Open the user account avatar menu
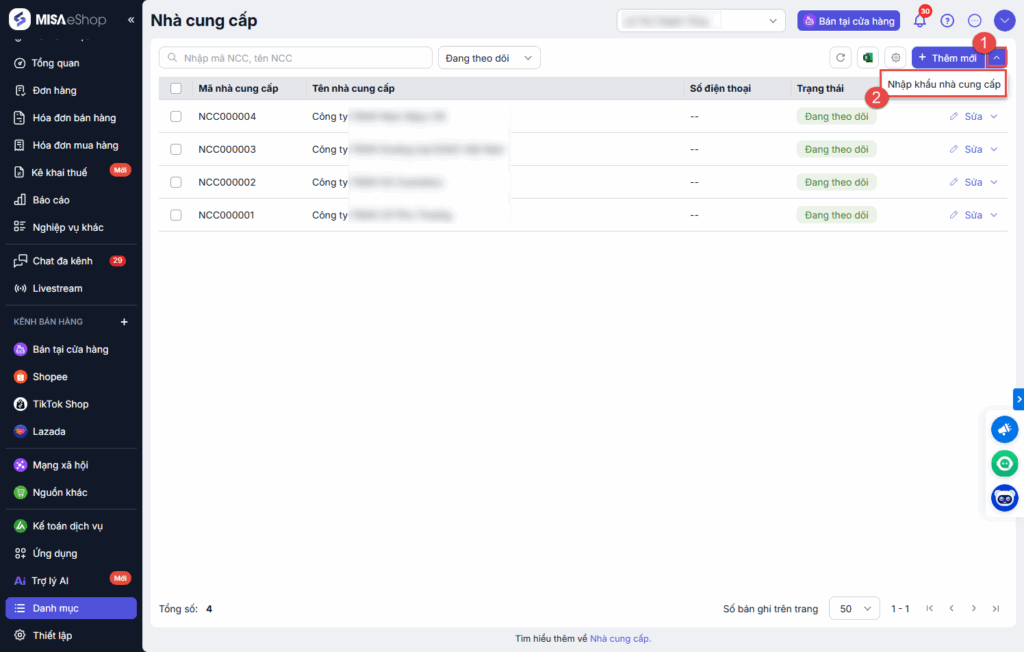The image size is (1024, 652). click(x=1004, y=20)
